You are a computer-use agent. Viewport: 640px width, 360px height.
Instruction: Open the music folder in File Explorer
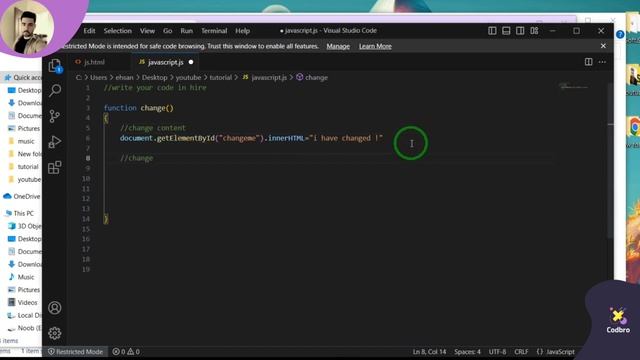(x=21, y=141)
